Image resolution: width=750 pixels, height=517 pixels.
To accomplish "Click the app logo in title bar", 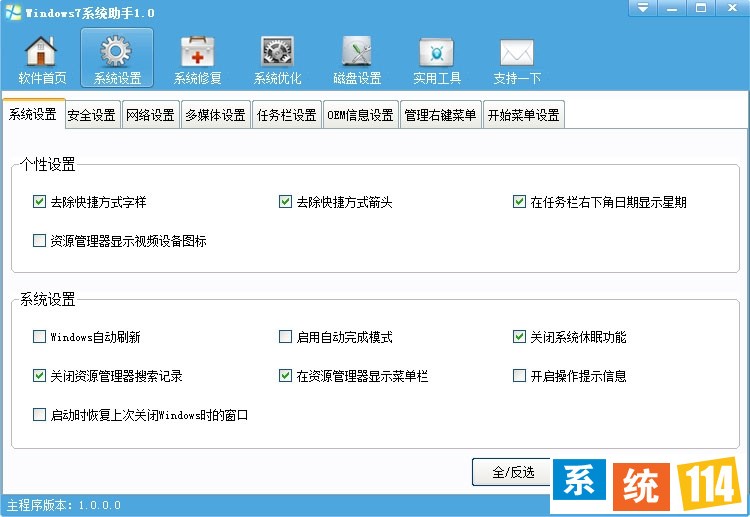I will pos(13,12).
